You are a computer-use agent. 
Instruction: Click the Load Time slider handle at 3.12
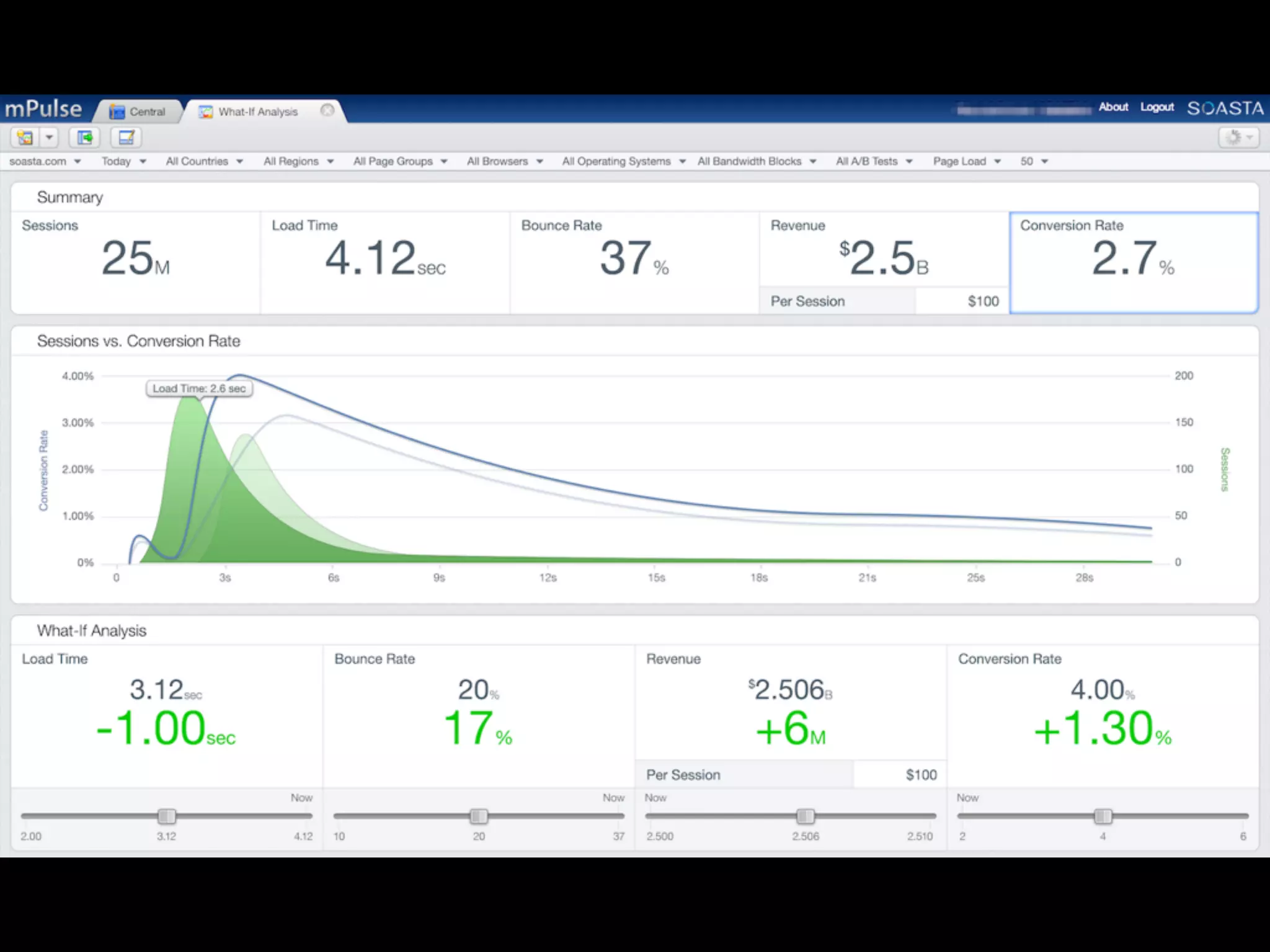[166, 816]
